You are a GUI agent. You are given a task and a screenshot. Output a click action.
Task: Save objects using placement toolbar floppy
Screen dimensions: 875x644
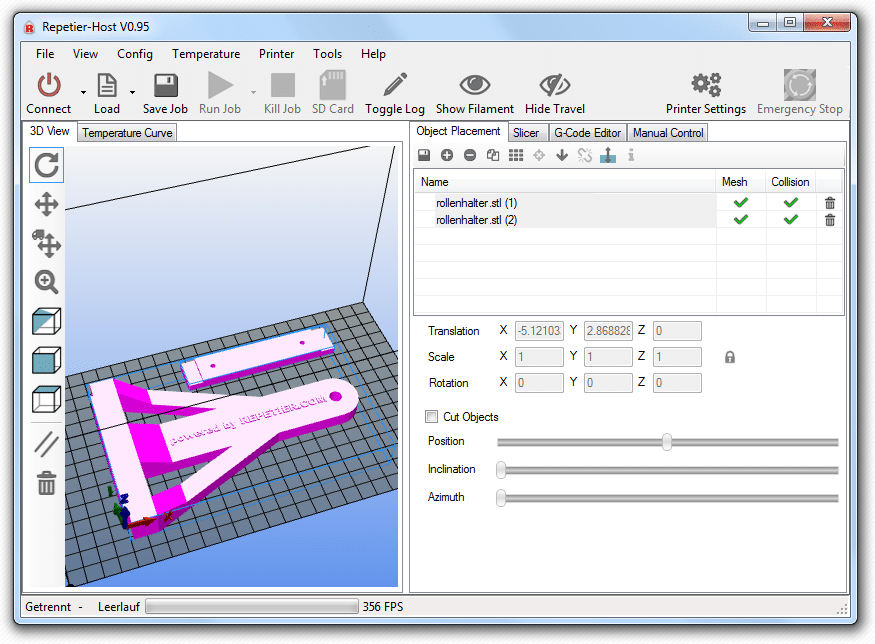[x=424, y=155]
